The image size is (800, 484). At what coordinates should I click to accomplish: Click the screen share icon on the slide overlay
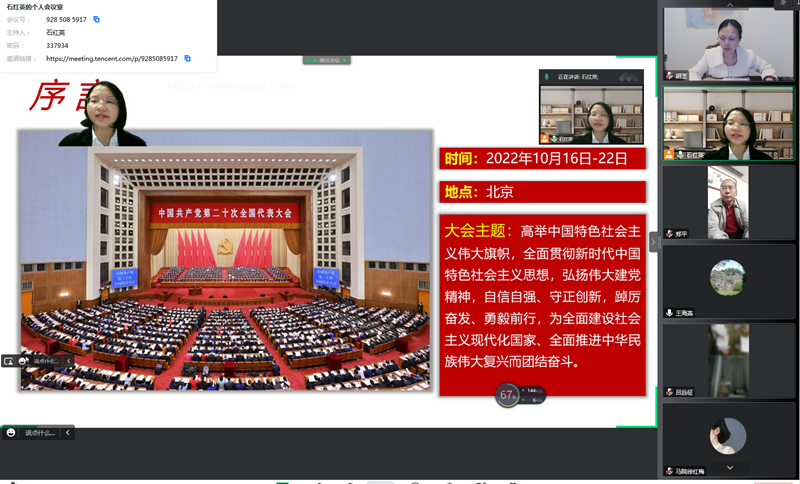pyautogui.click(x=9, y=360)
